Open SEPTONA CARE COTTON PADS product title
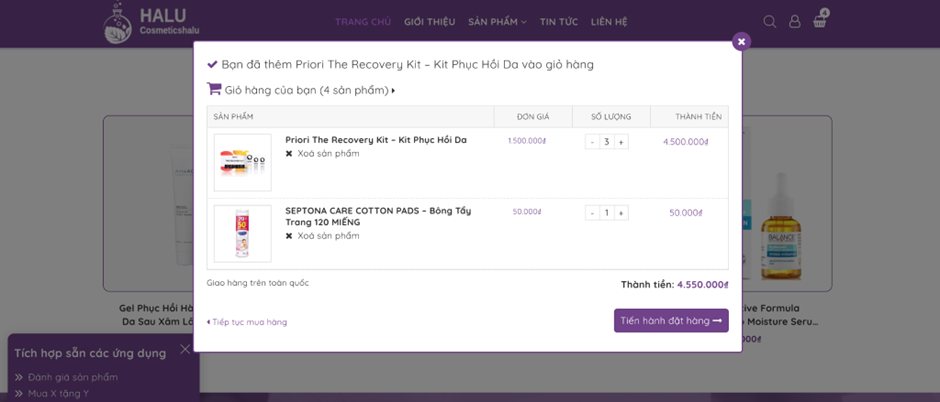 point(378,216)
